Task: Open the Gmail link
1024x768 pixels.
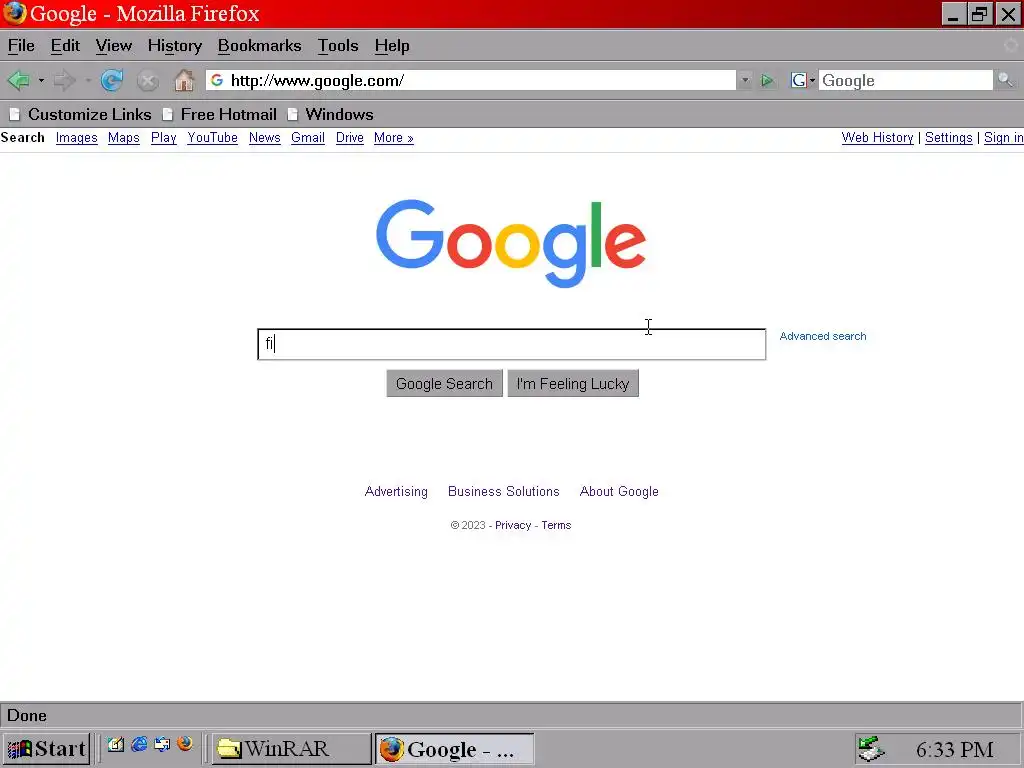Action: tap(308, 138)
